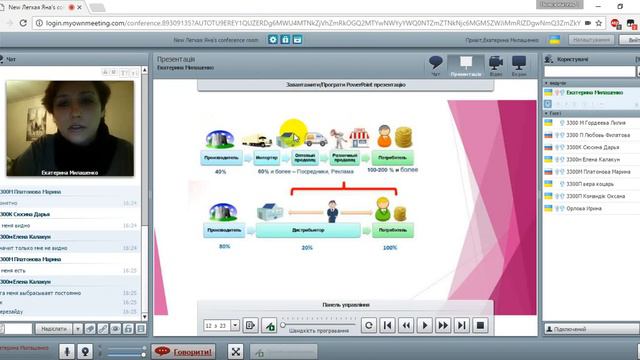Open the Налаштування settings button
Image resolution: width=640 pixels, height=360 pixels.
591,40
